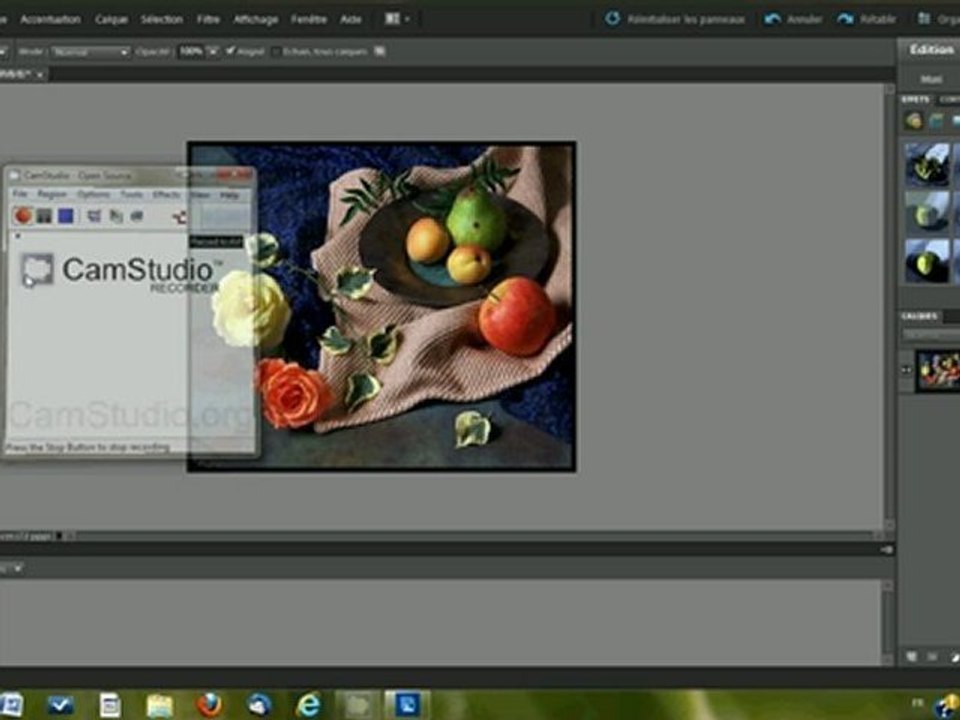The width and height of the screenshot is (960, 720).
Task: Open the layers blend mode dropdown
Action: pos(931,334)
